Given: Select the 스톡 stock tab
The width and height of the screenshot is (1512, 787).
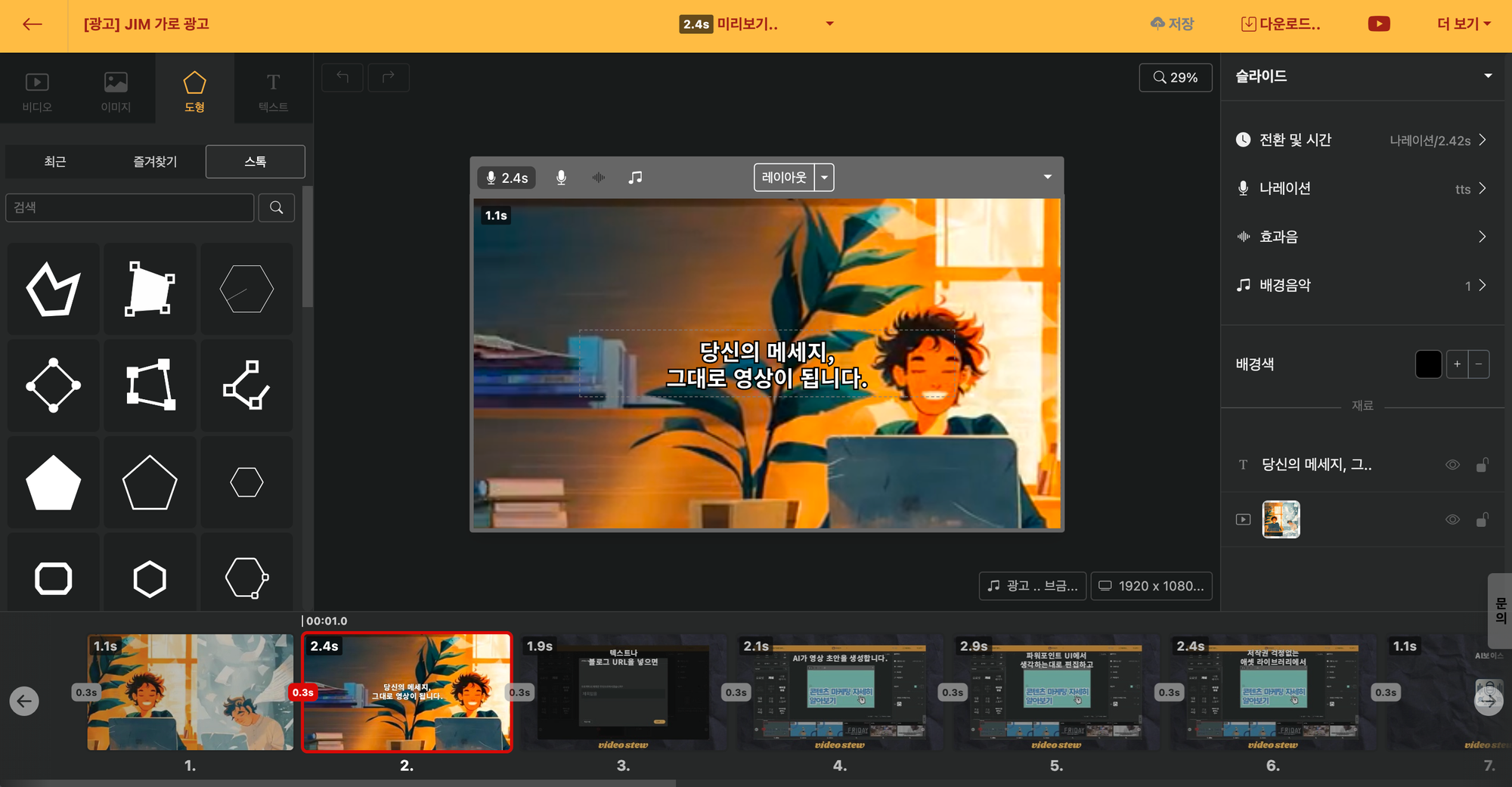Looking at the screenshot, I should pyautogui.click(x=256, y=162).
